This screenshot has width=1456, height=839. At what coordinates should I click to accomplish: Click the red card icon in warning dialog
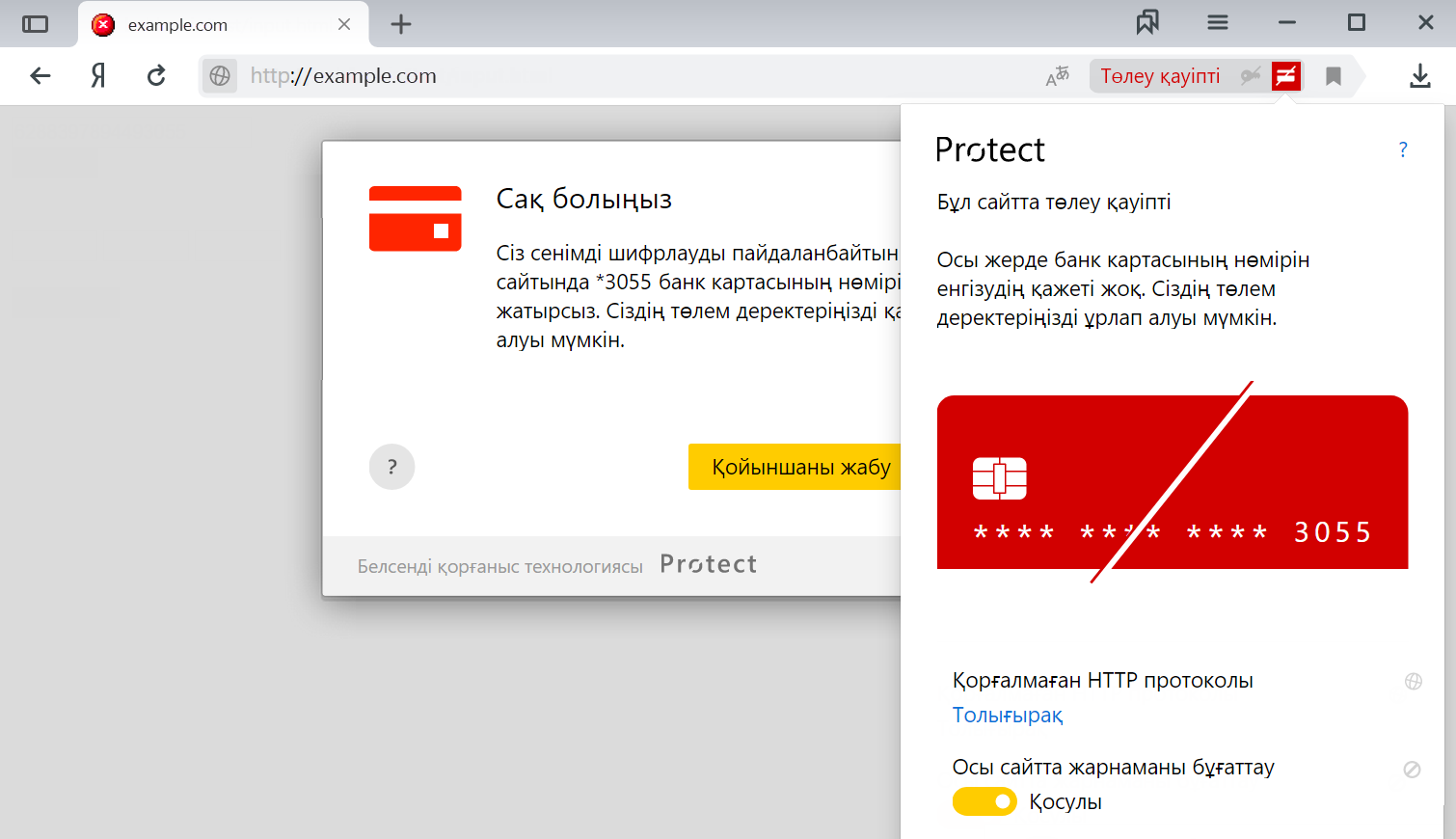416,219
